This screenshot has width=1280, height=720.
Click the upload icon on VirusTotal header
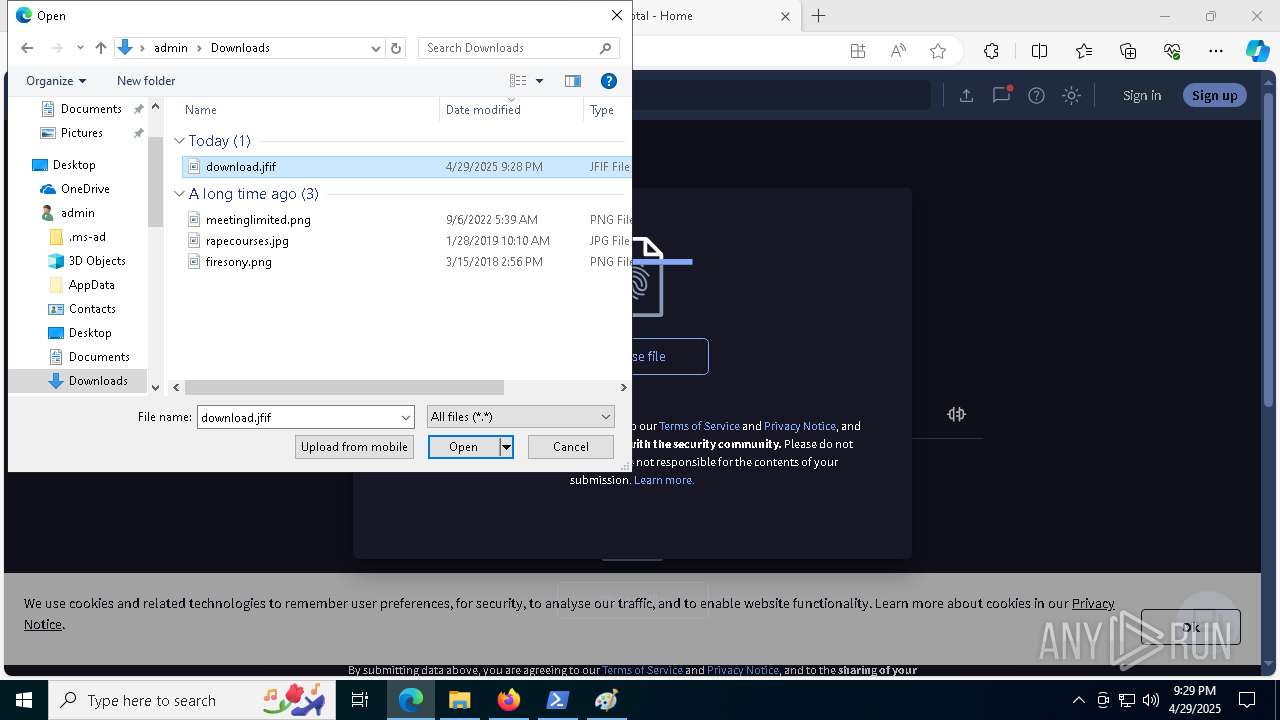(966, 95)
